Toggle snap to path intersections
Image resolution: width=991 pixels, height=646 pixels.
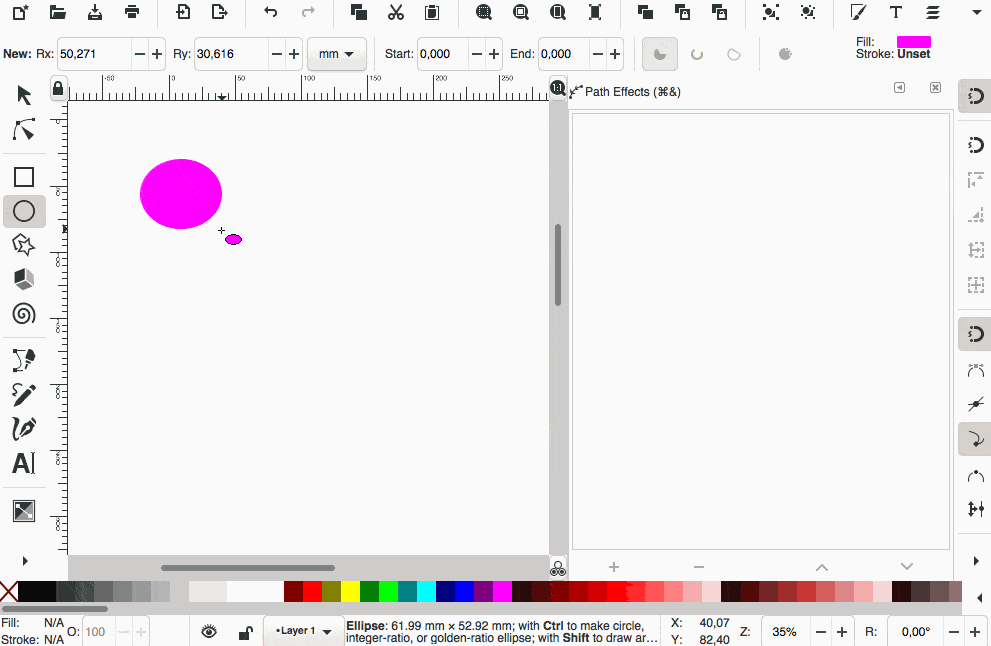click(x=975, y=404)
